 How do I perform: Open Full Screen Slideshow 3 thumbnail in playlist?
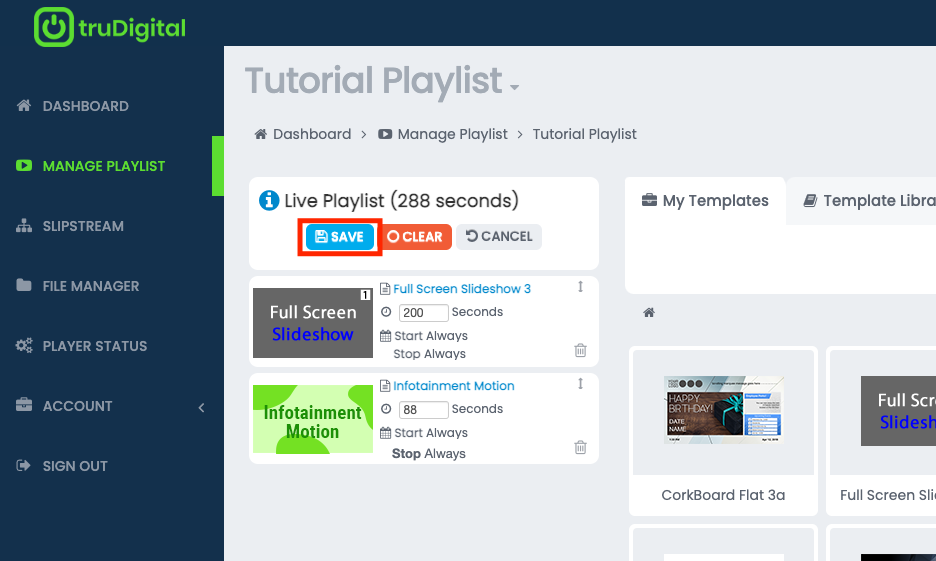[x=313, y=323]
